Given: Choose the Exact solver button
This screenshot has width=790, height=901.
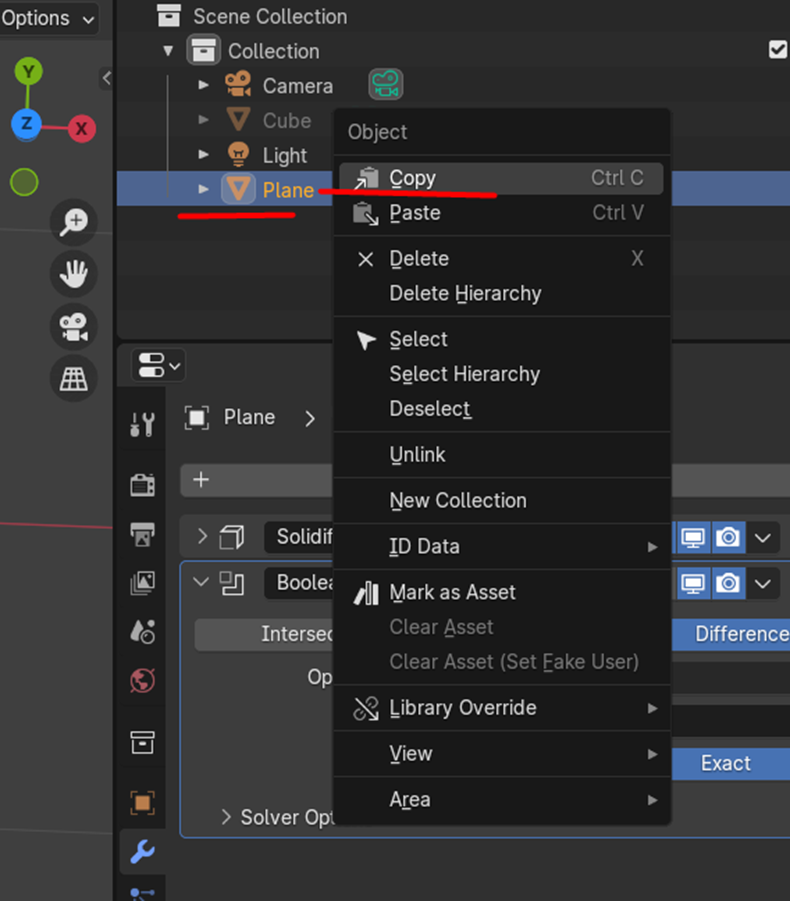Looking at the screenshot, I should pyautogui.click(x=725, y=763).
